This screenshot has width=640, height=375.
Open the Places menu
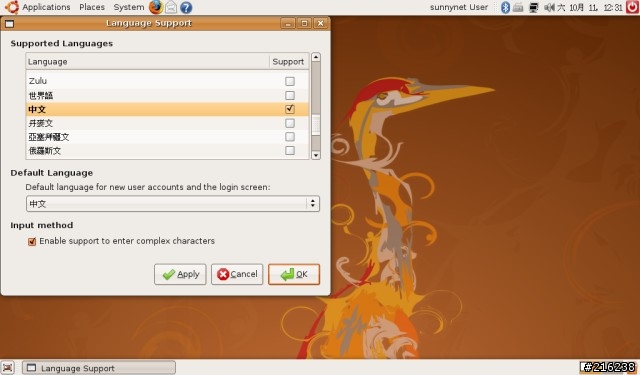click(92, 7)
